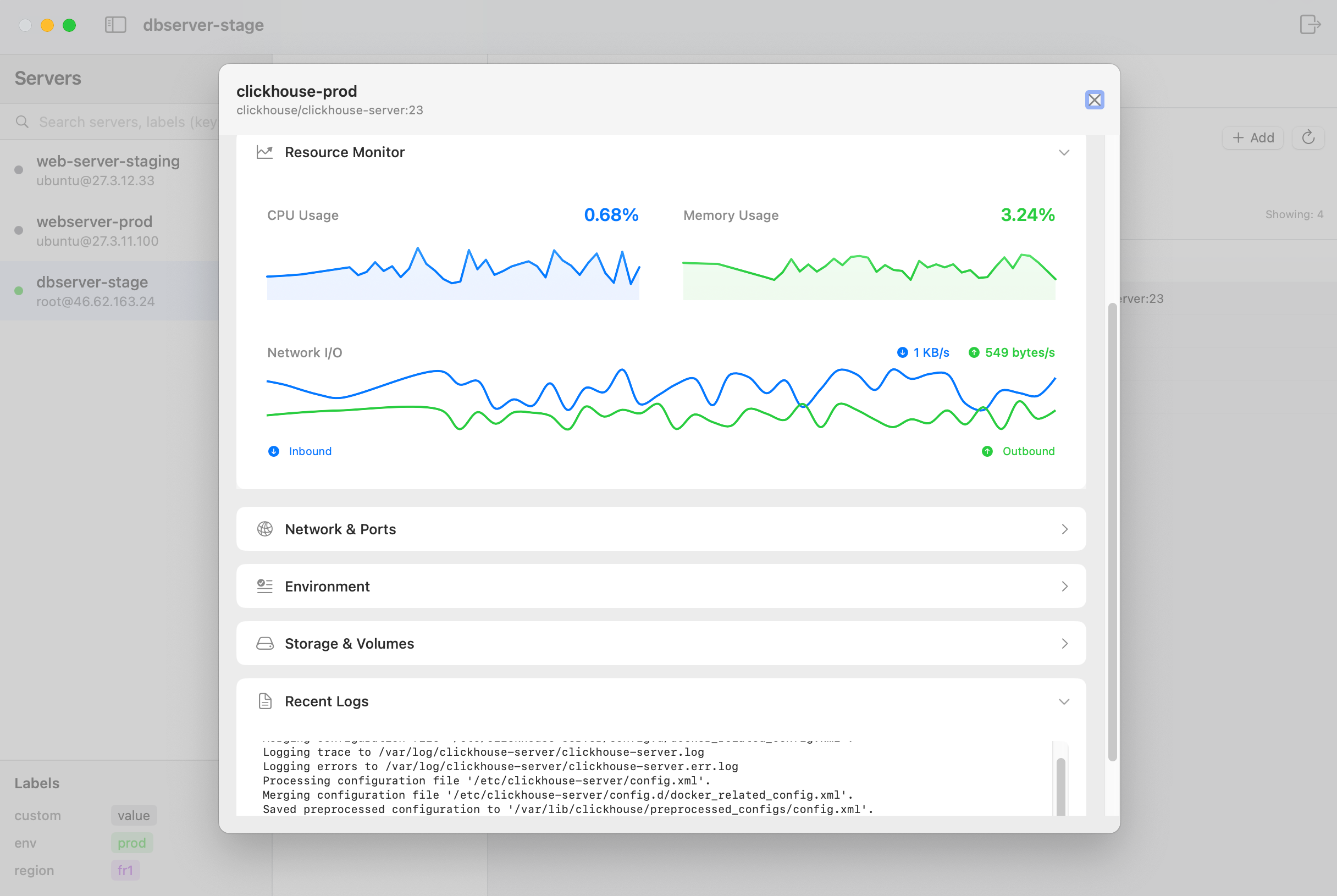Click the dbserver-stage window title

[x=203, y=25]
